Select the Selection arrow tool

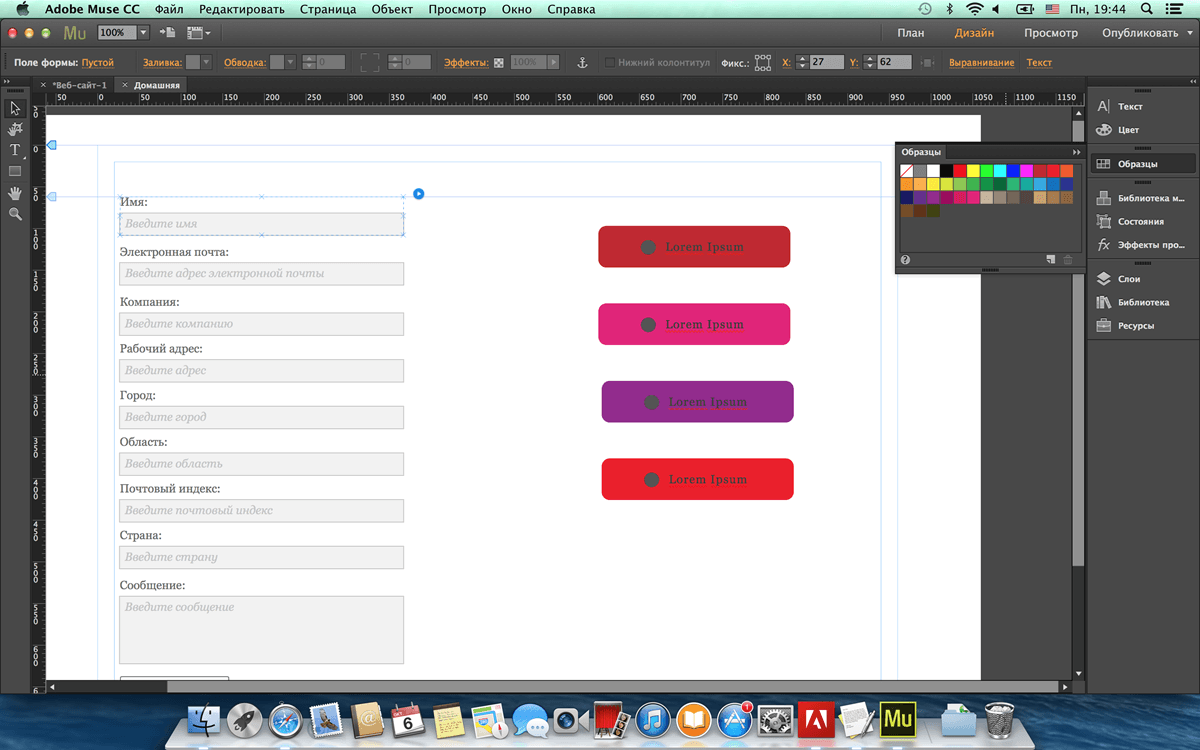click(15, 109)
